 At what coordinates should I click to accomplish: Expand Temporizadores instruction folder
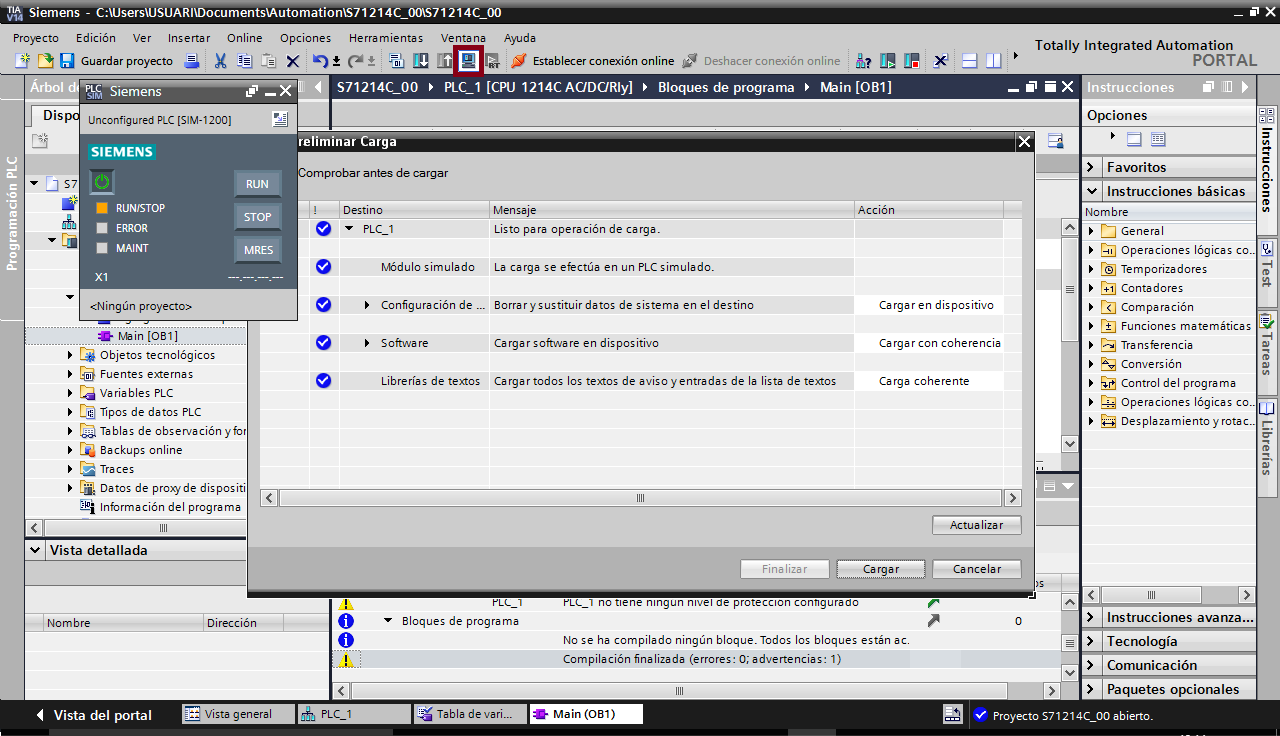[x=1092, y=269]
